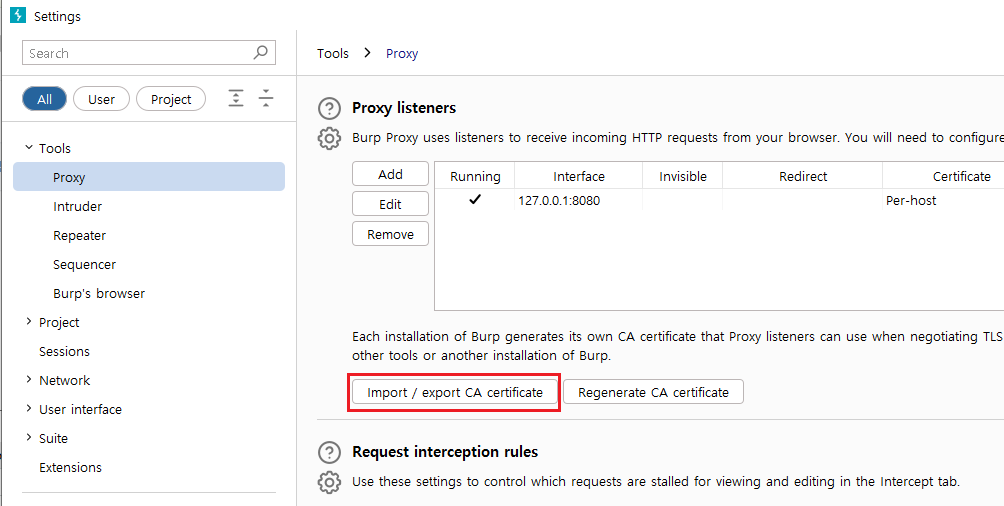This screenshot has height=506, width=1004.
Task: Click the Certificate column header
Action: tap(962, 176)
